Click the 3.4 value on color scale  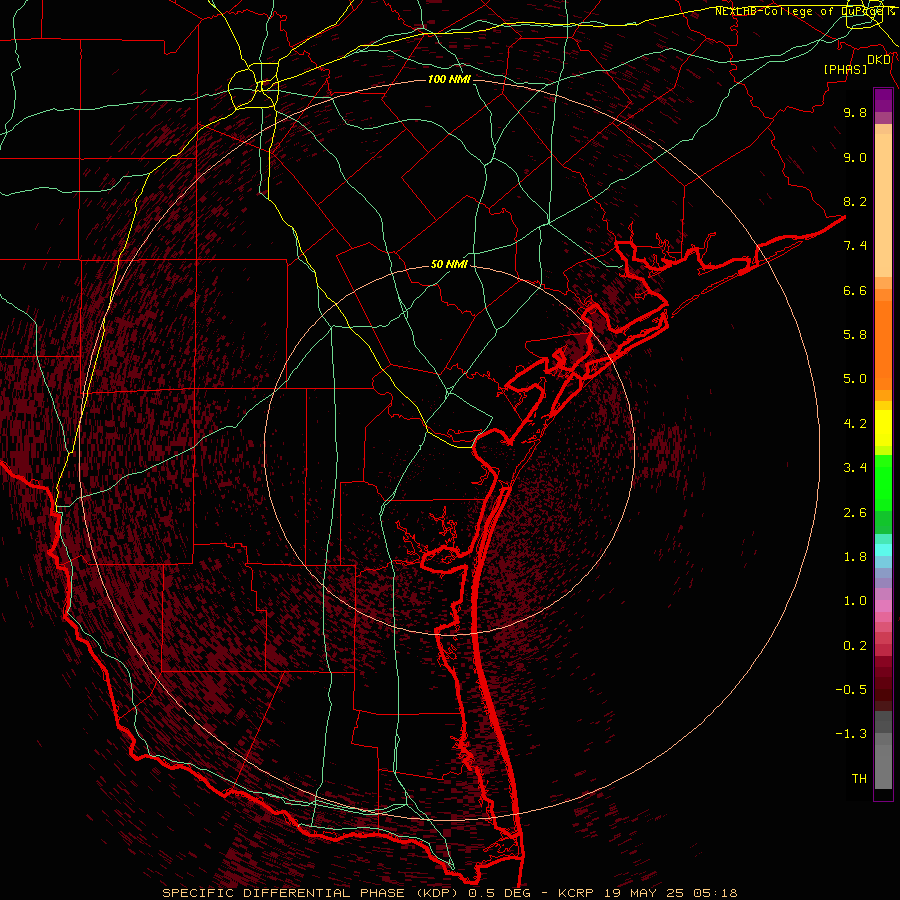[855, 468]
